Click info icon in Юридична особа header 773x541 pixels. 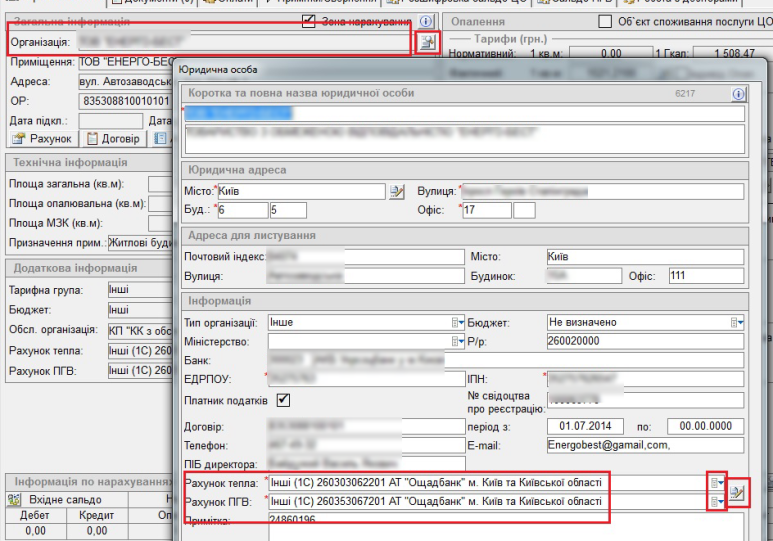pyautogui.click(x=739, y=93)
